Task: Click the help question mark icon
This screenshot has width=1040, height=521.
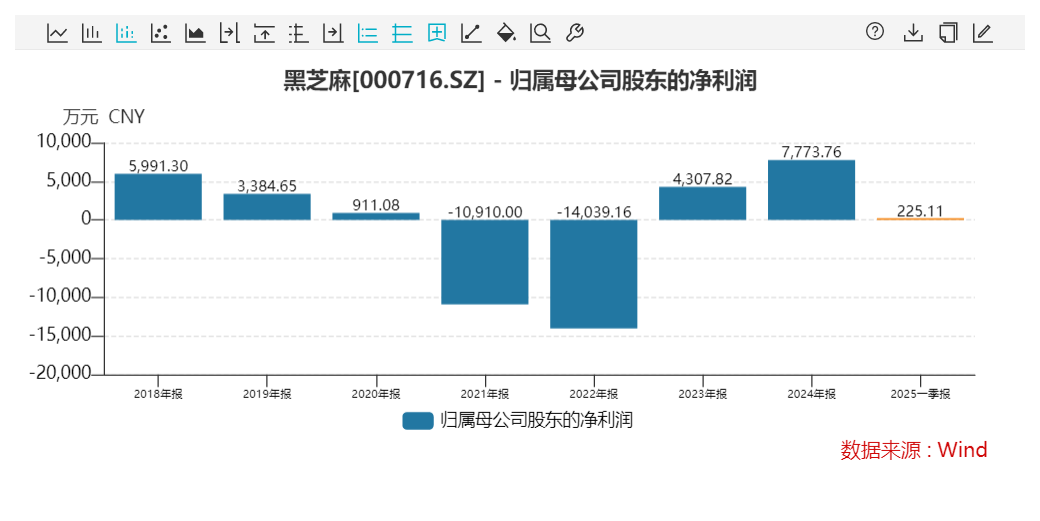Action: (x=875, y=31)
